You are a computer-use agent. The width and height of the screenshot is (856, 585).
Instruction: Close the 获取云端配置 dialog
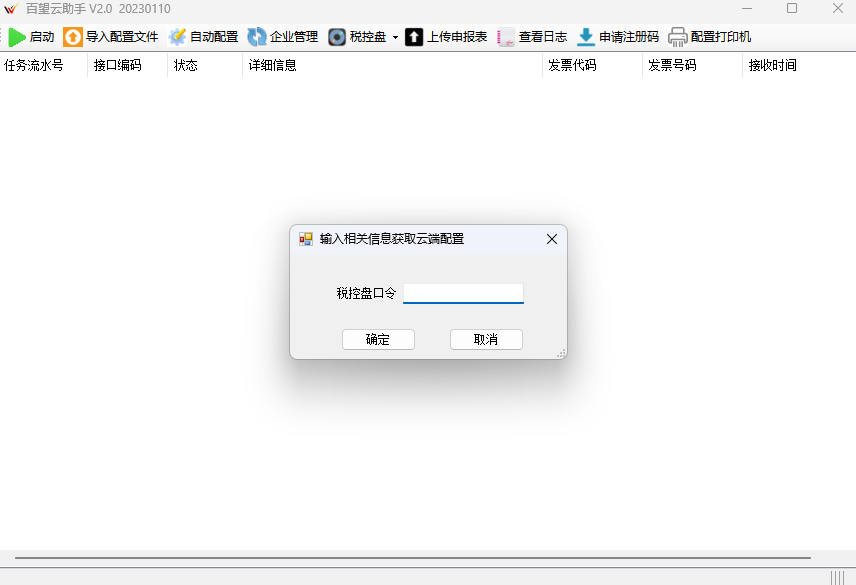click(552, 239)
